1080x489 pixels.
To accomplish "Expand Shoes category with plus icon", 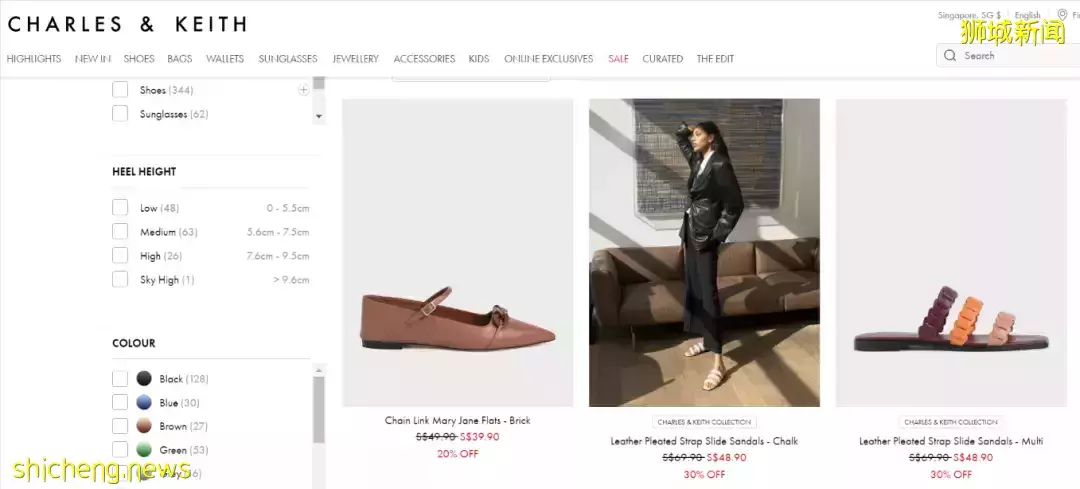I will pos(303,90).
